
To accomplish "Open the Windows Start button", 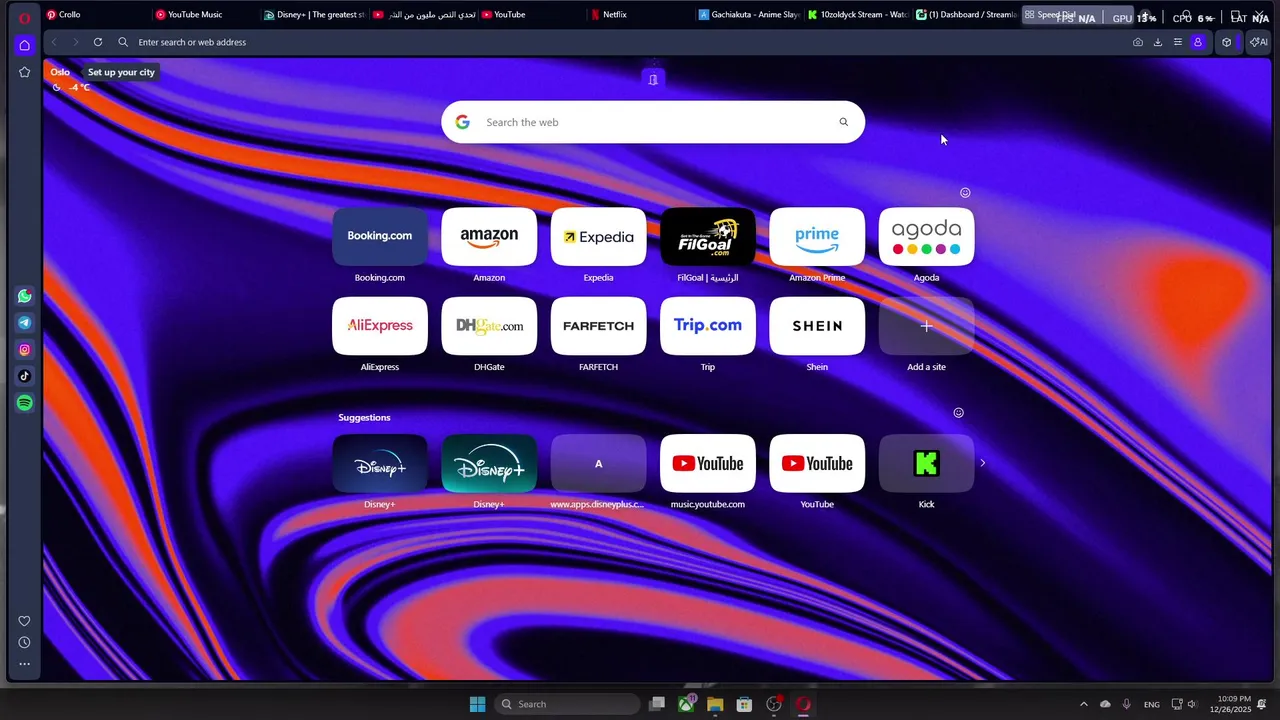I will click(477, 704).
